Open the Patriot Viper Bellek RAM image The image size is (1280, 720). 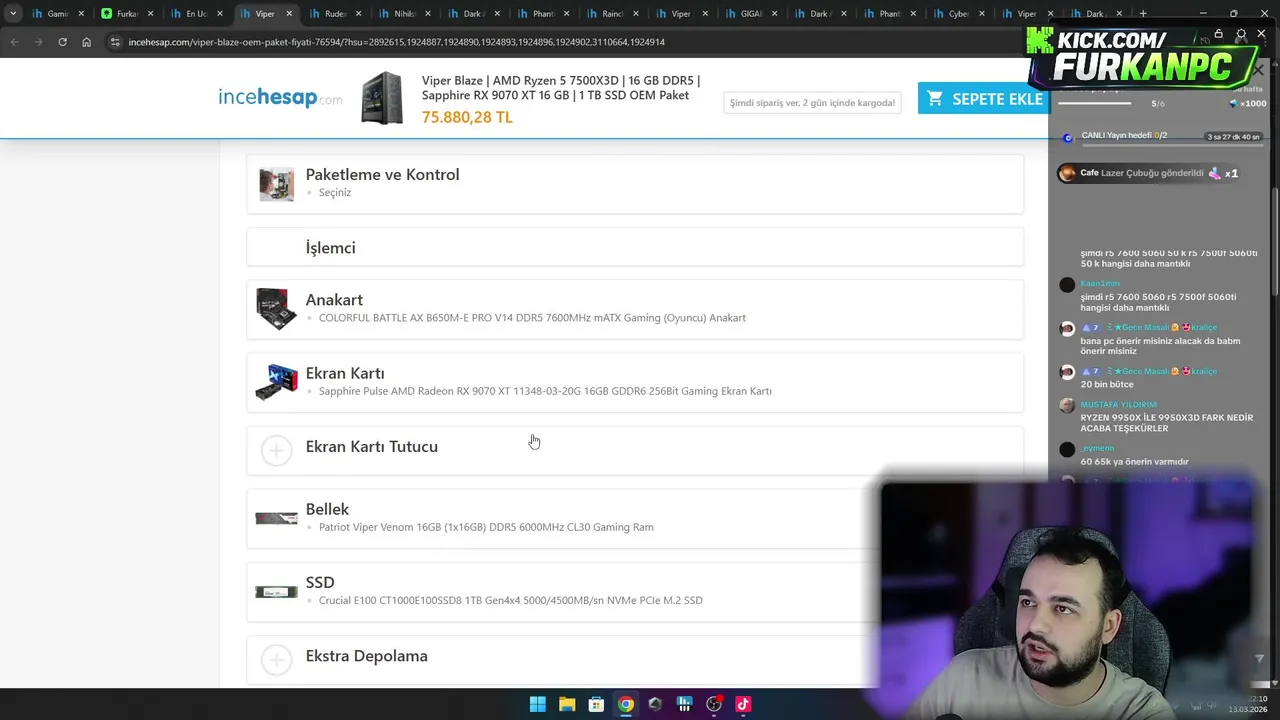tap(277, 518)
